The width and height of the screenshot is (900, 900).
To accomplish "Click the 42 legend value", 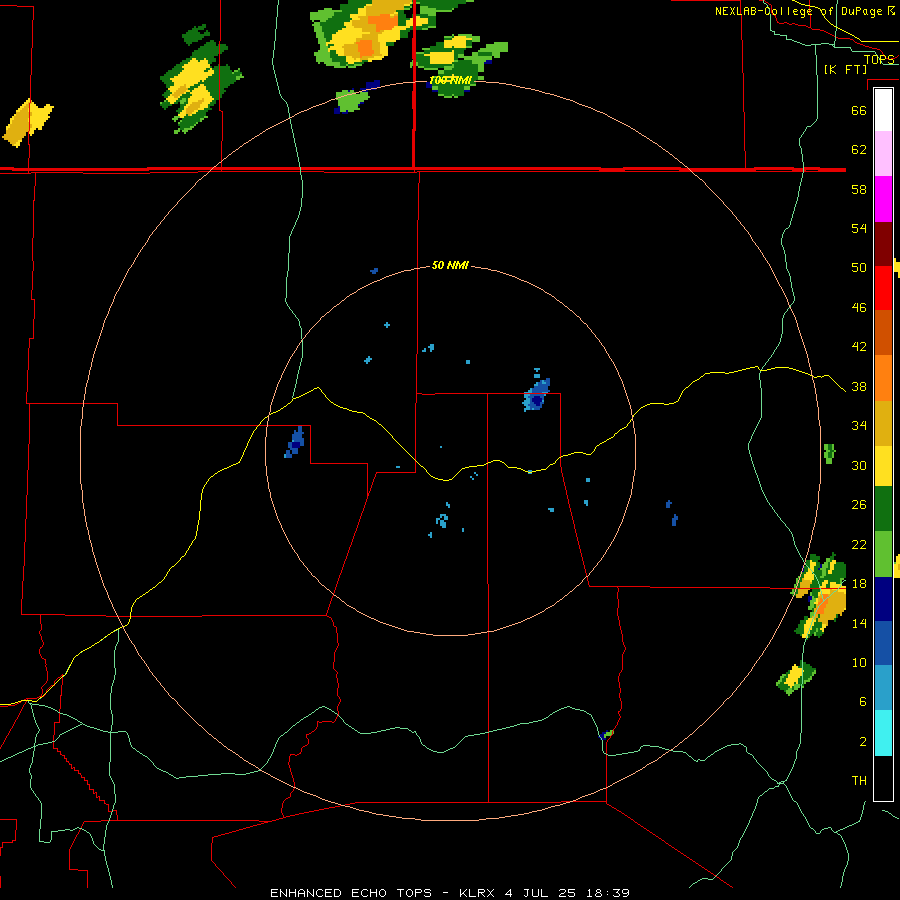I will (859, 347).
